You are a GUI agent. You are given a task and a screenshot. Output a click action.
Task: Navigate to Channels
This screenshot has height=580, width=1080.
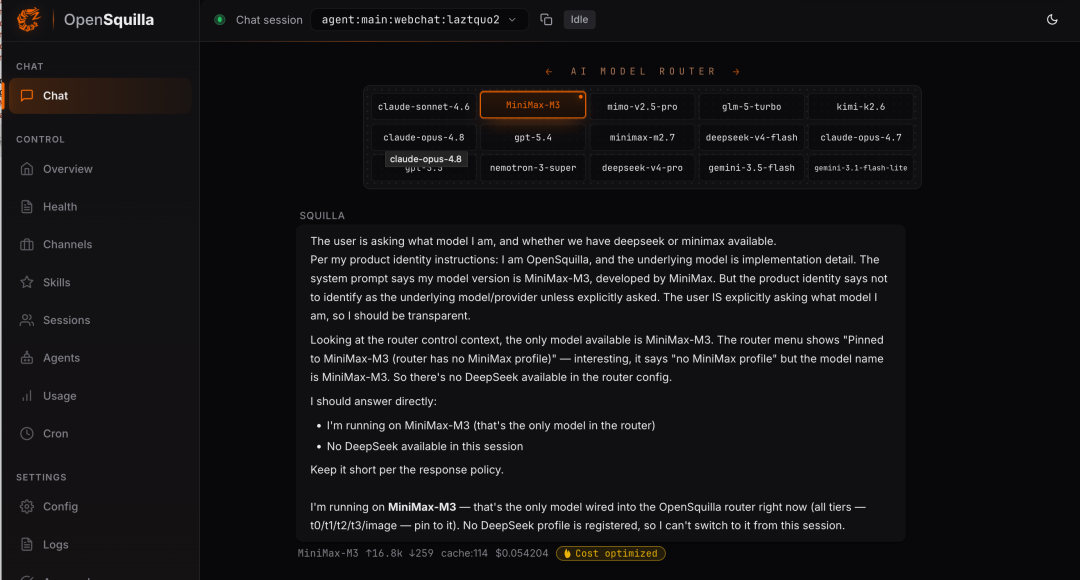(100, 245)
